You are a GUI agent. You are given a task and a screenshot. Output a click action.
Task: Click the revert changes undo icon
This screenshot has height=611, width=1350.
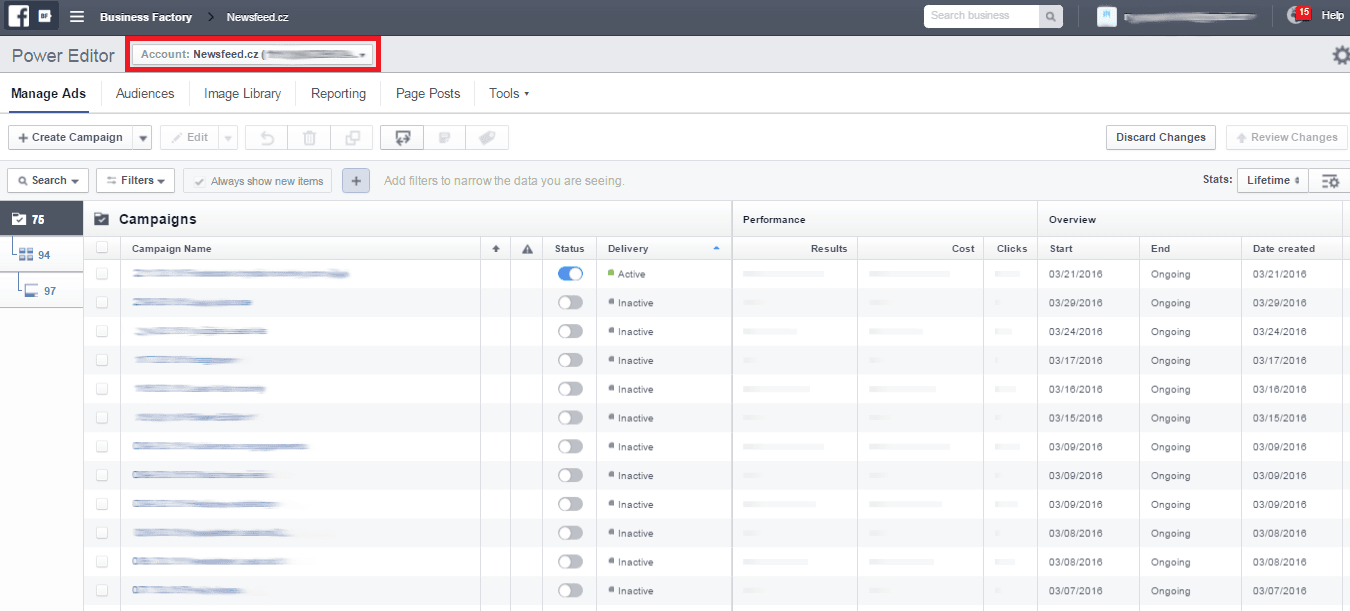tap(267, 138)
